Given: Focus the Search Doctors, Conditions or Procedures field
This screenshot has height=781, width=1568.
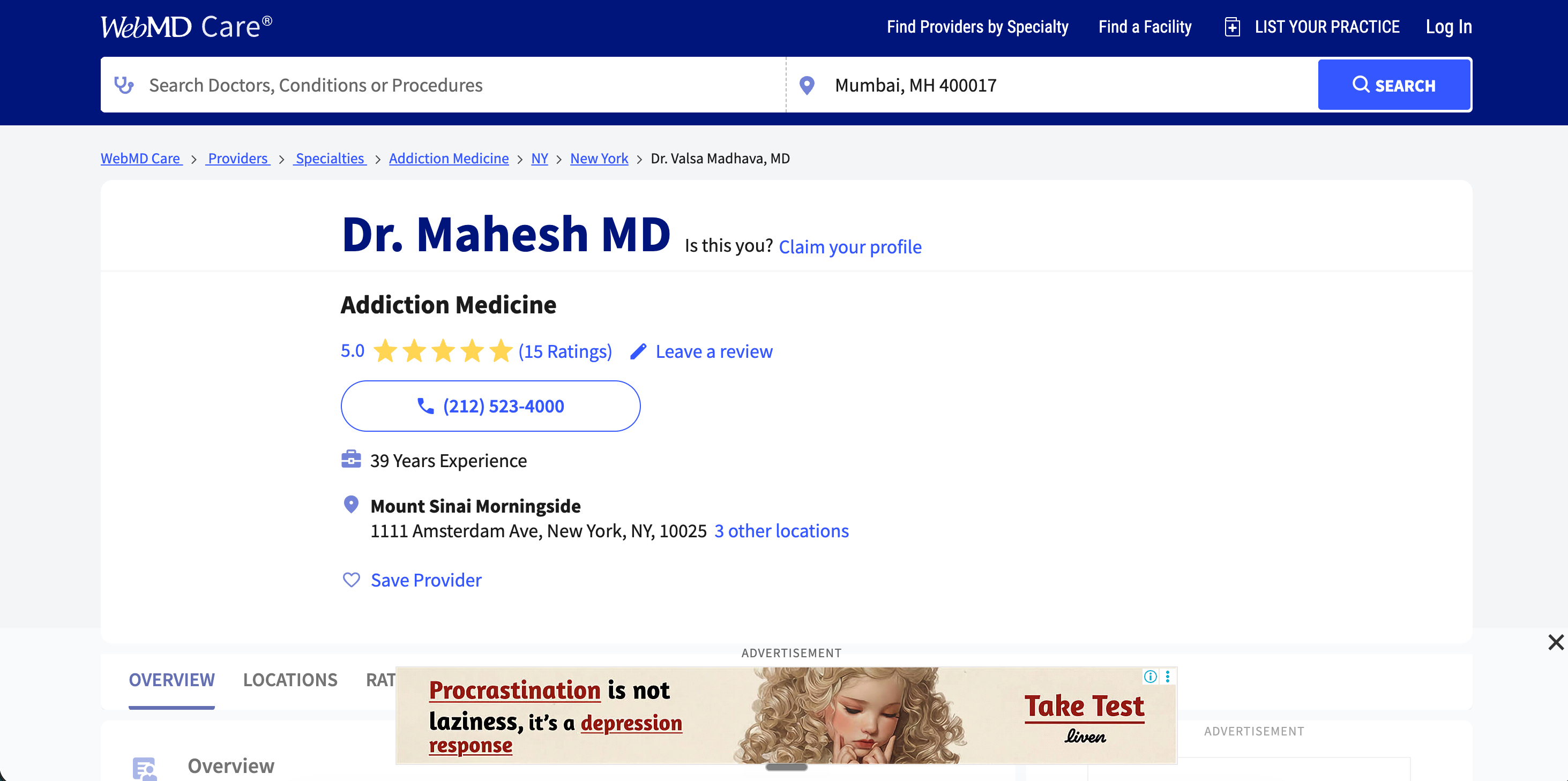Looking at the screenshot, I should 443,85.
